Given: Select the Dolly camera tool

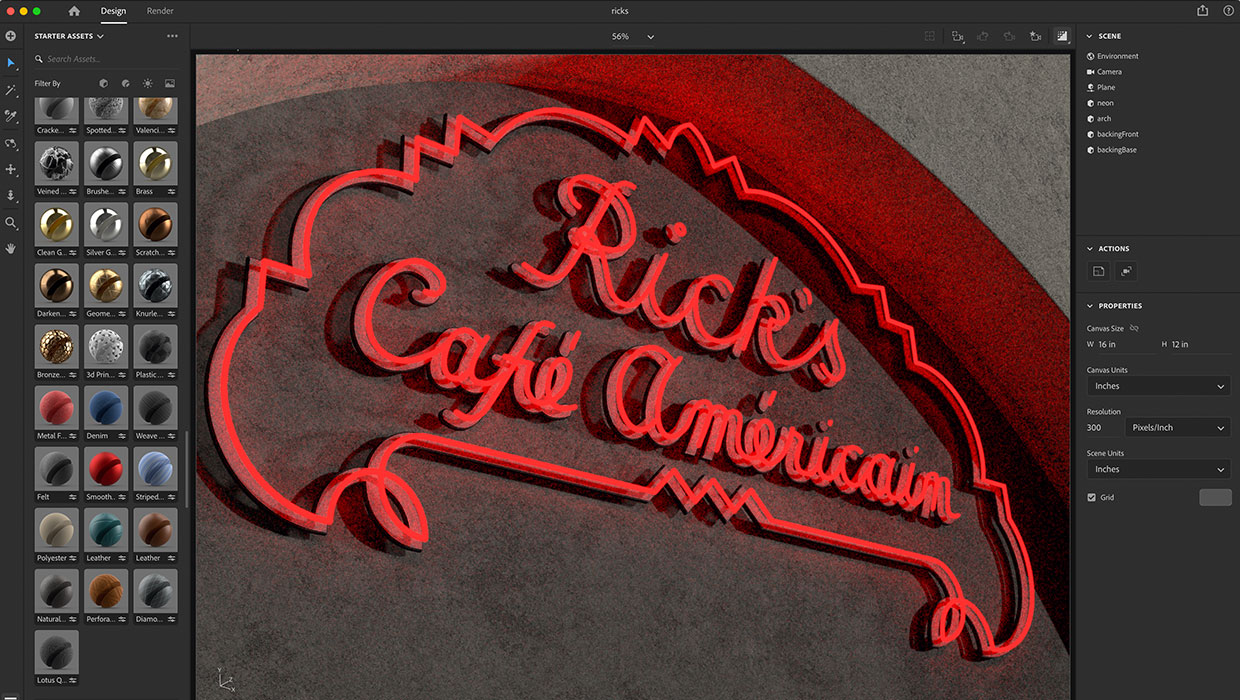Looking at the screenshot, I should pos(11,196).
